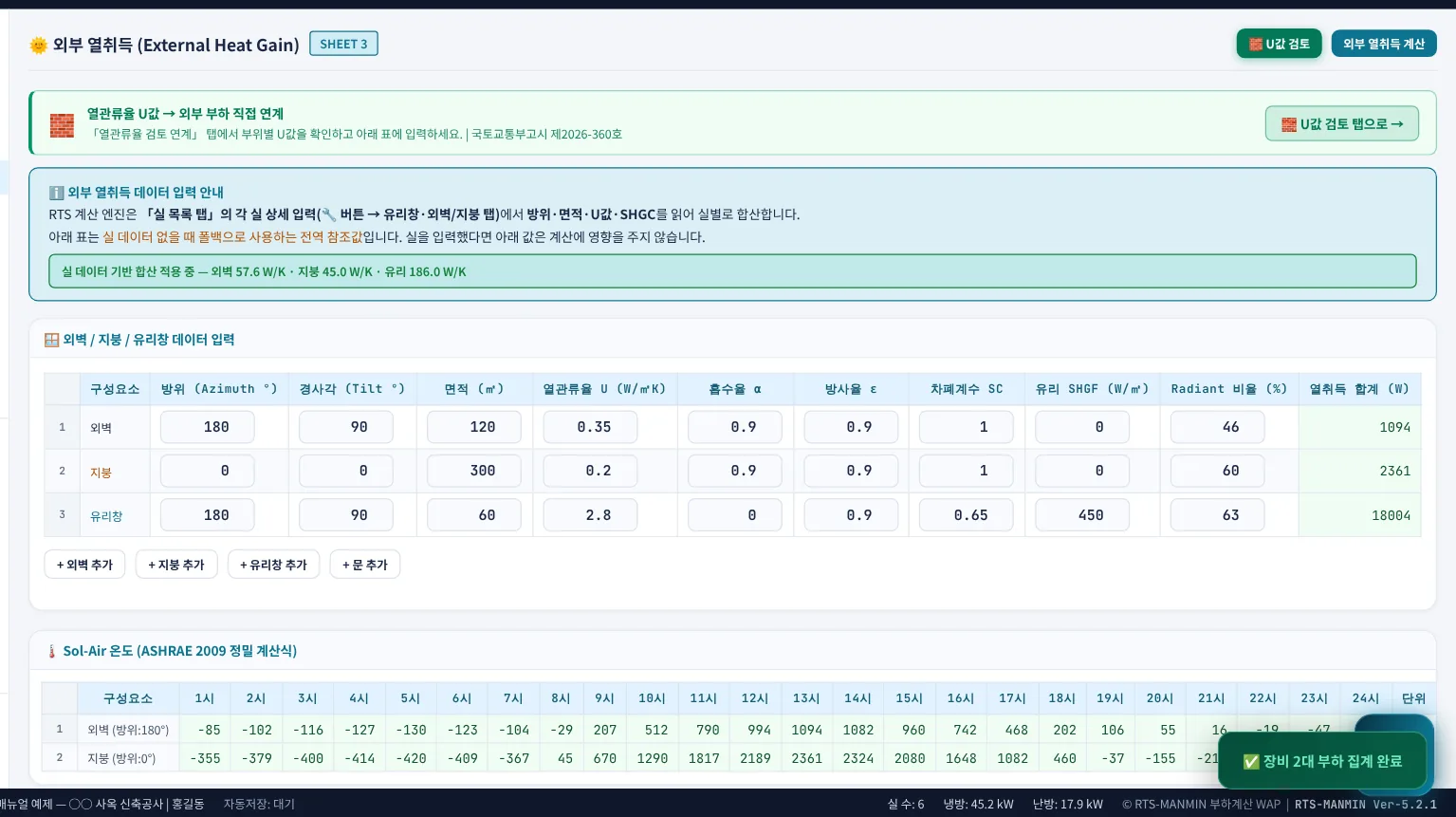Click the 실 데이터 기반 합산 적용 중 status bar
Viewport: 1456px width, 817px height.
(732, 271)
